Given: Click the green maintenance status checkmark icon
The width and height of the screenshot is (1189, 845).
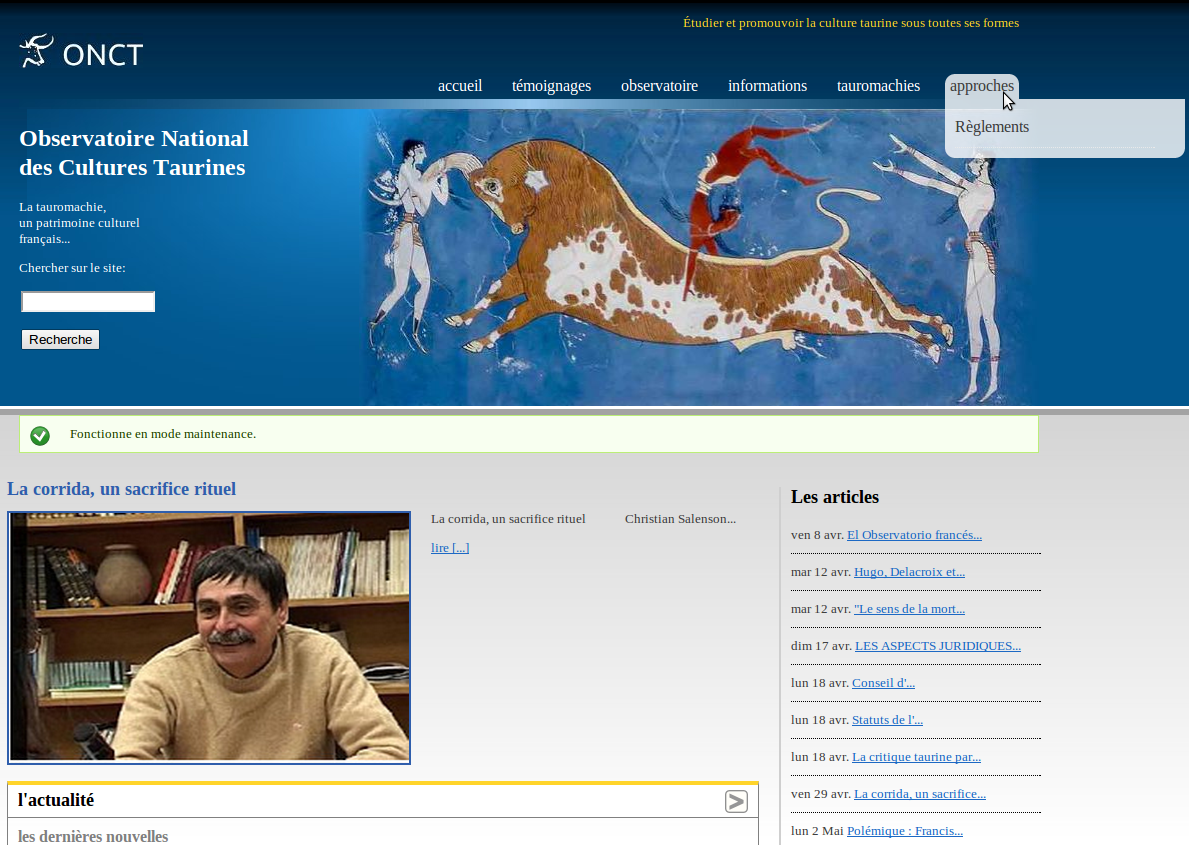Looking at the screenshot, I should tap(39, 435).
